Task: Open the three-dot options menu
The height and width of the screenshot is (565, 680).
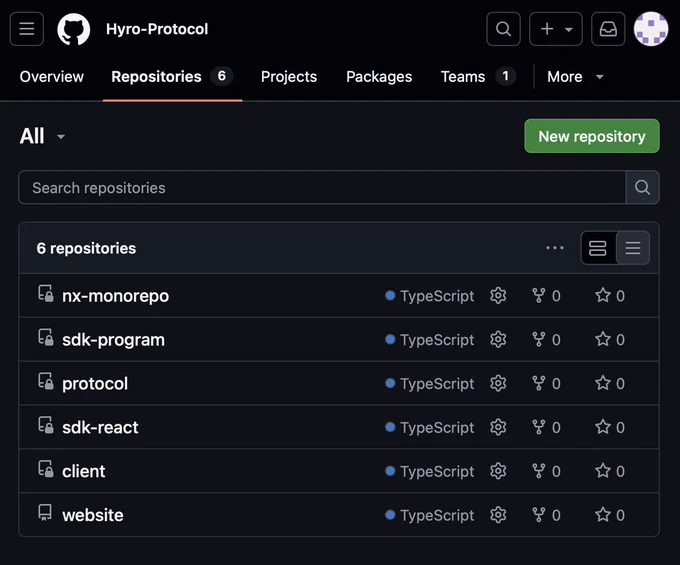Action: 555,248
